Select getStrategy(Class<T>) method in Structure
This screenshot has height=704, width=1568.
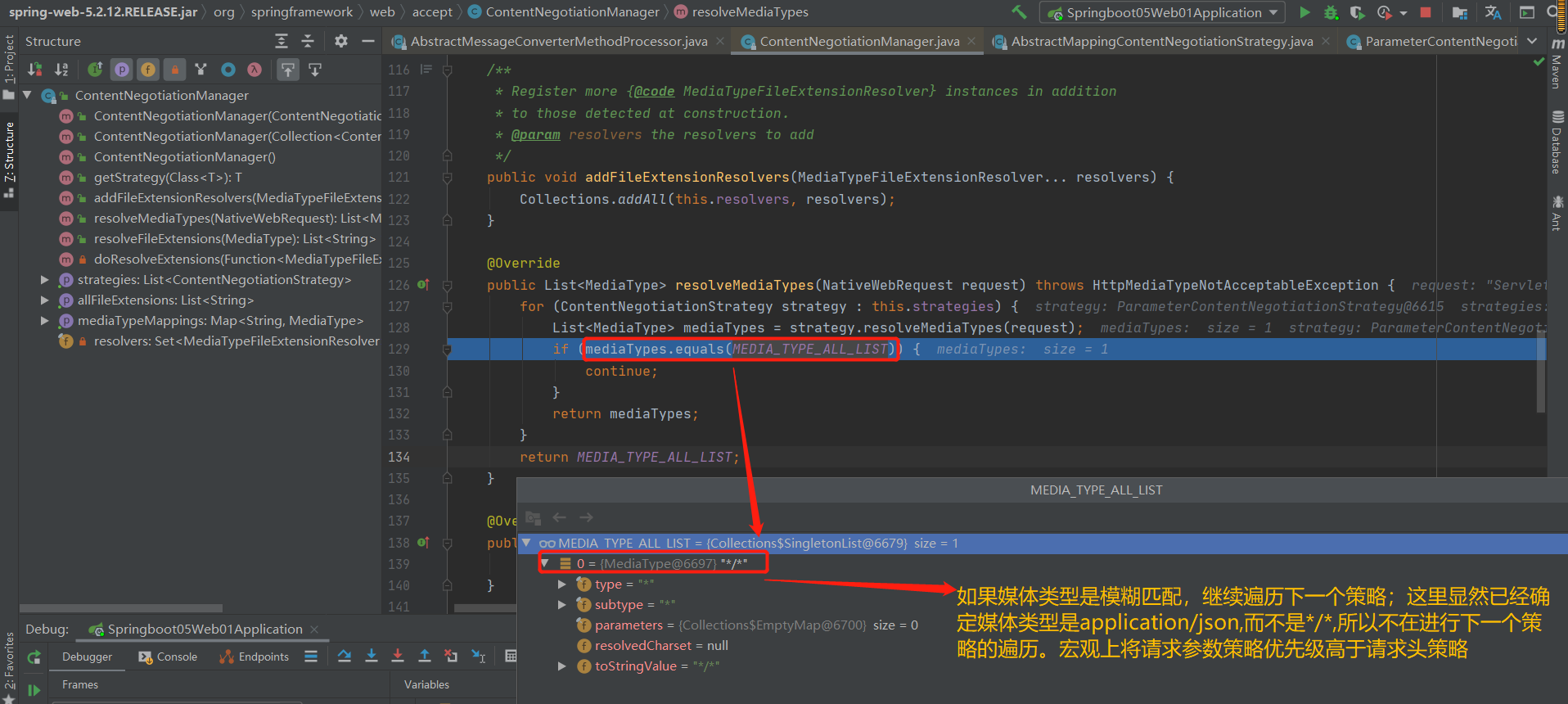(168, 177)
